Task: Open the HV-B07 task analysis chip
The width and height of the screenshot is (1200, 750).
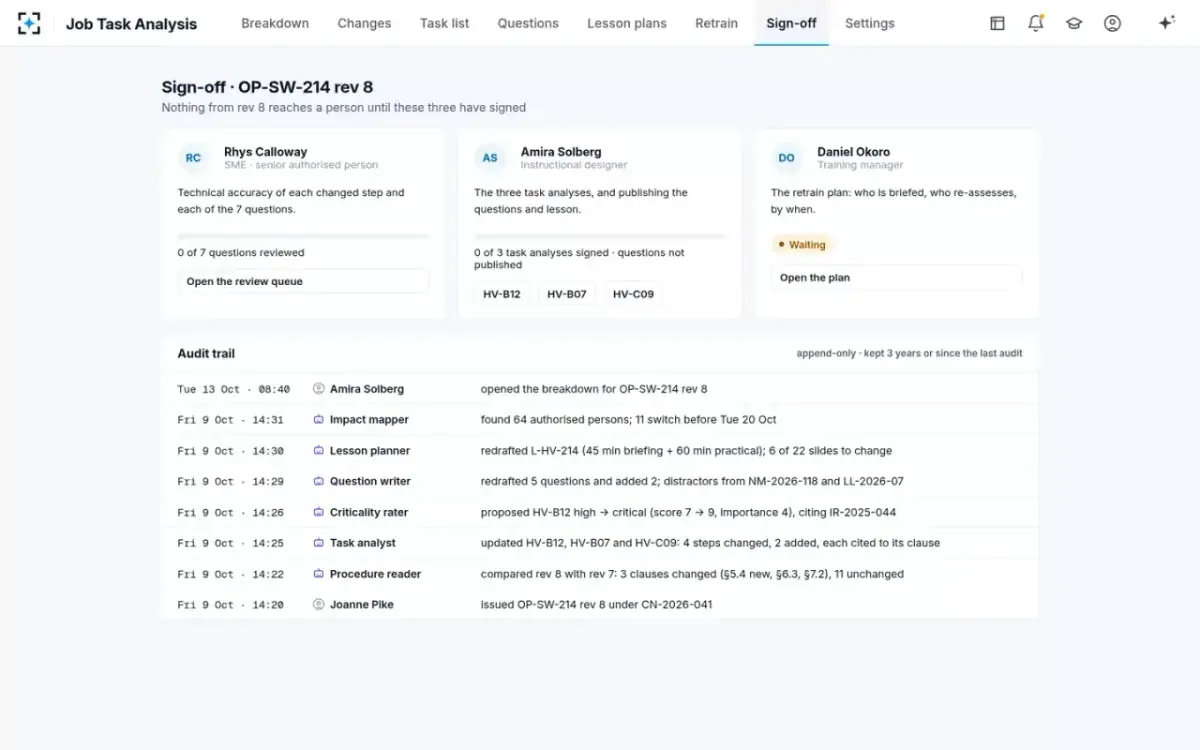Action: [x=567, y=294]
